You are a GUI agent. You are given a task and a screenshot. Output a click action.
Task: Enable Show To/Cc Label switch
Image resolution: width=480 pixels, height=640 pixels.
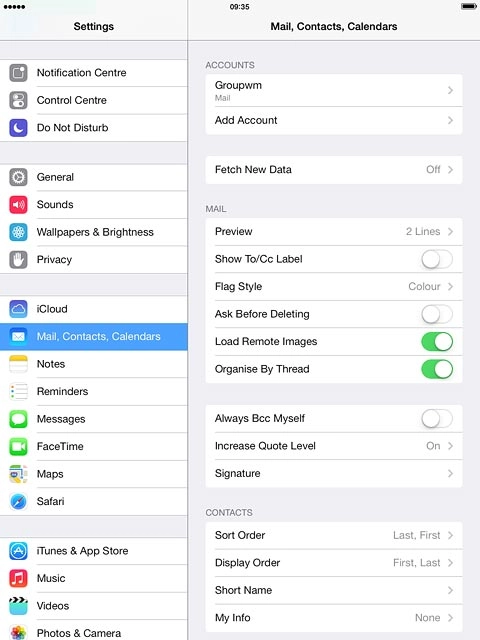pyautogui.click(x=437, y=259)
